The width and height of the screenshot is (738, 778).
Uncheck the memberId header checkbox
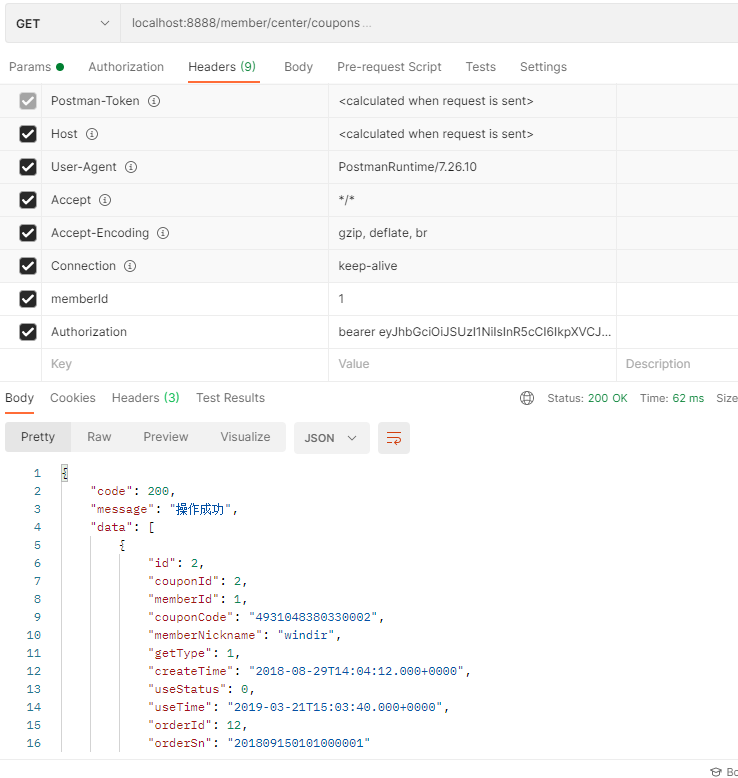point(28,299)
